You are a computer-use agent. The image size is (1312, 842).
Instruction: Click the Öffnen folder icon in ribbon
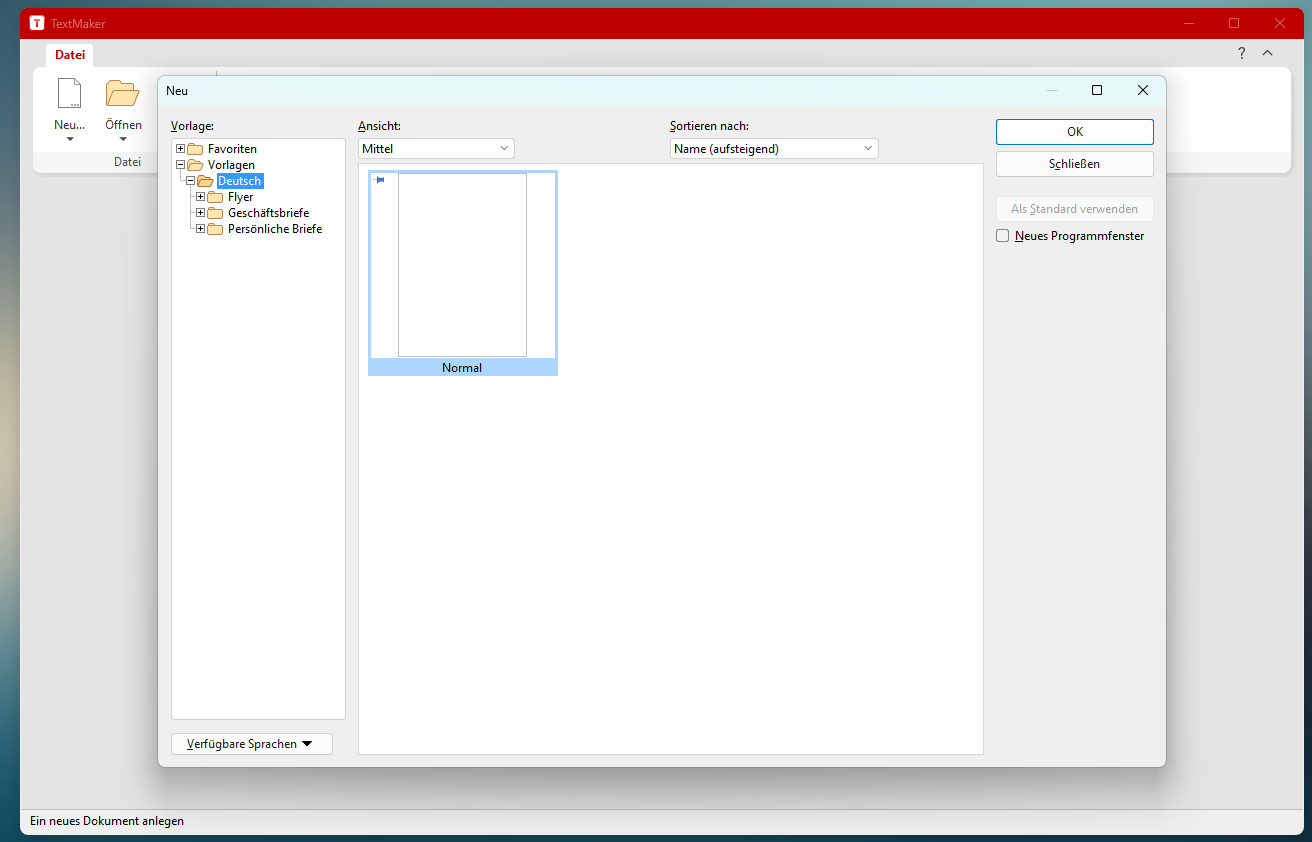point(123,93)
